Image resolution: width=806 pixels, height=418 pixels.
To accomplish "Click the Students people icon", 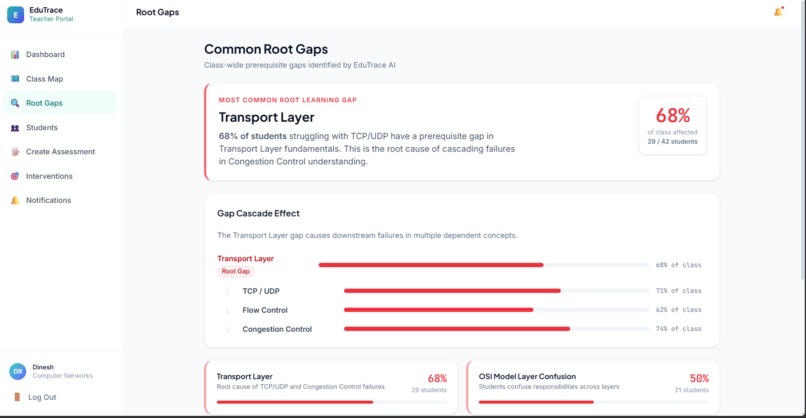I will 15,128.
